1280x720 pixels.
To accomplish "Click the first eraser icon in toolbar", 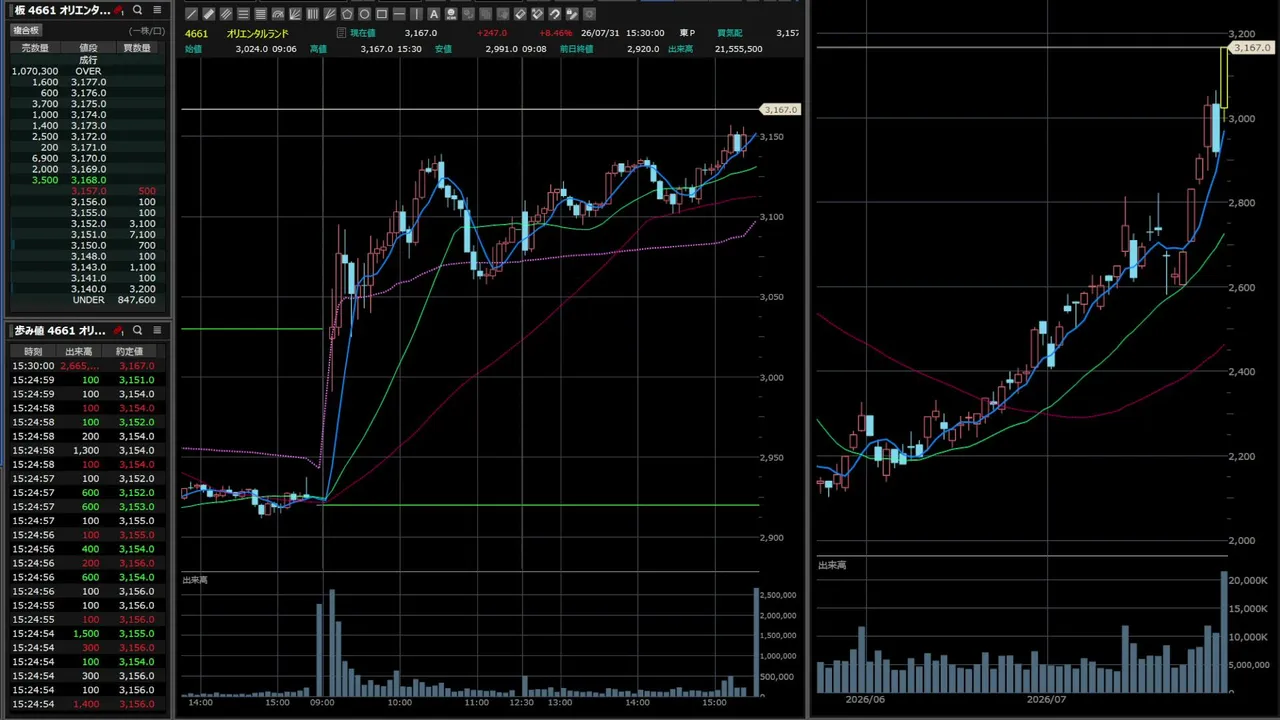I will [520, 14].
